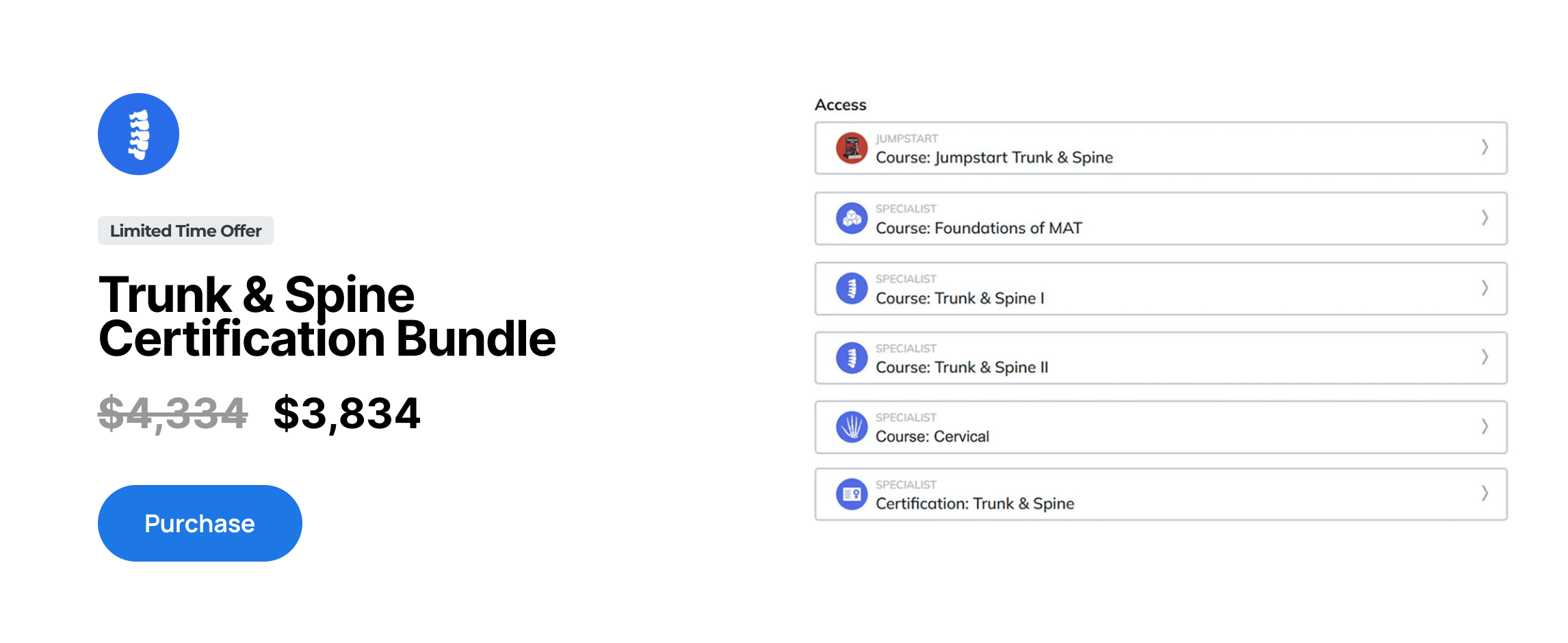
Task: Click the Foundations of MAT cubes icon
Action: click(852, 218)
